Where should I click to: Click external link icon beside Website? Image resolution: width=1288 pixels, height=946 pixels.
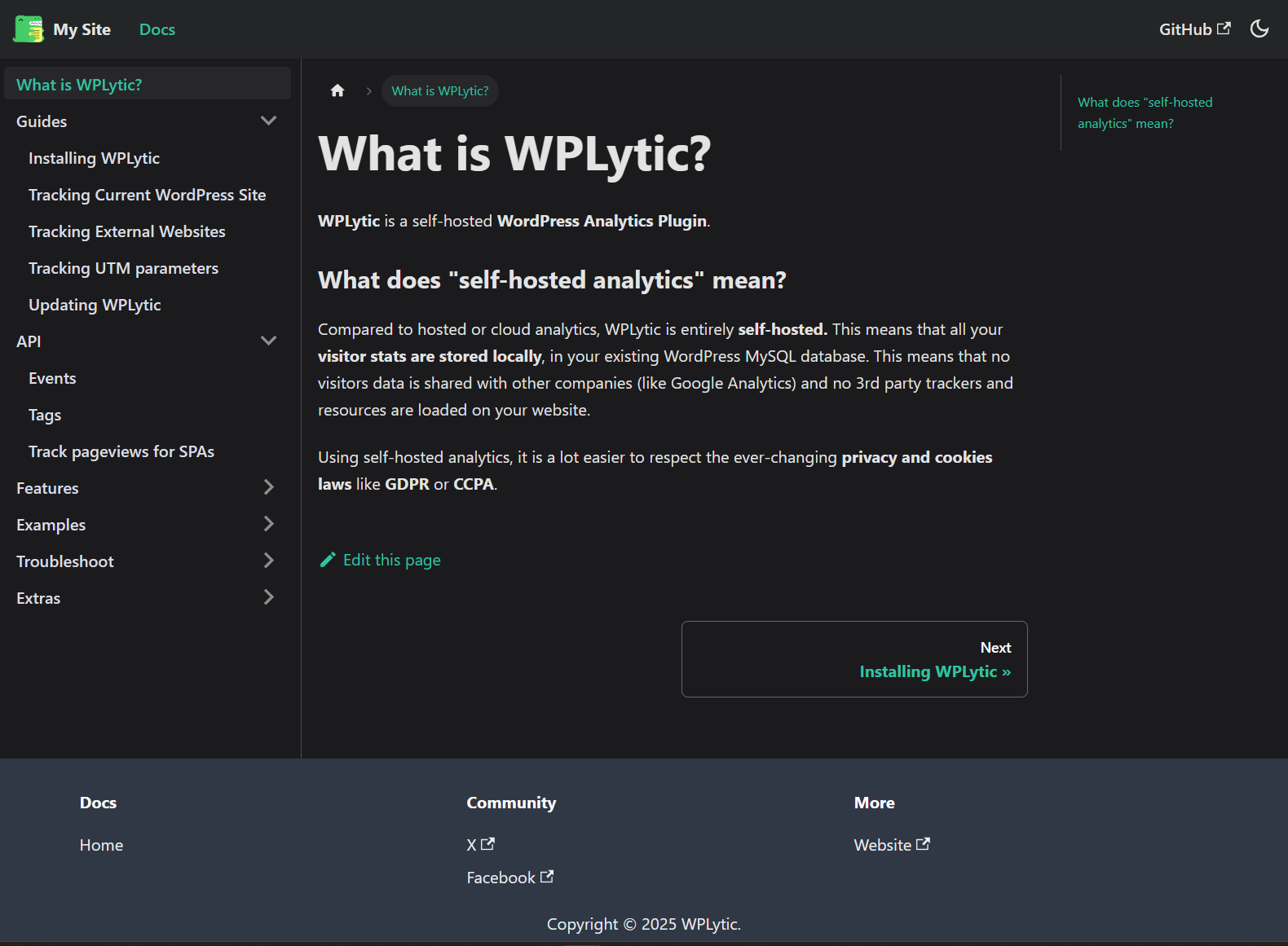tap(923, 844)
